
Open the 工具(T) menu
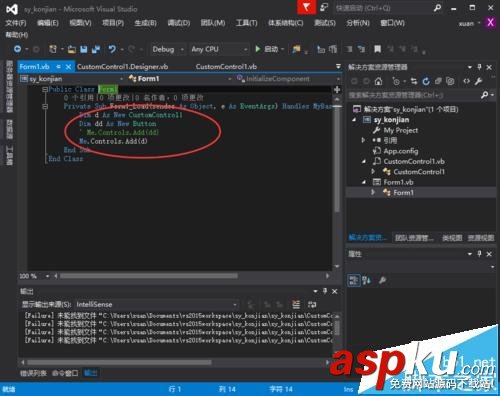(246, 23)
